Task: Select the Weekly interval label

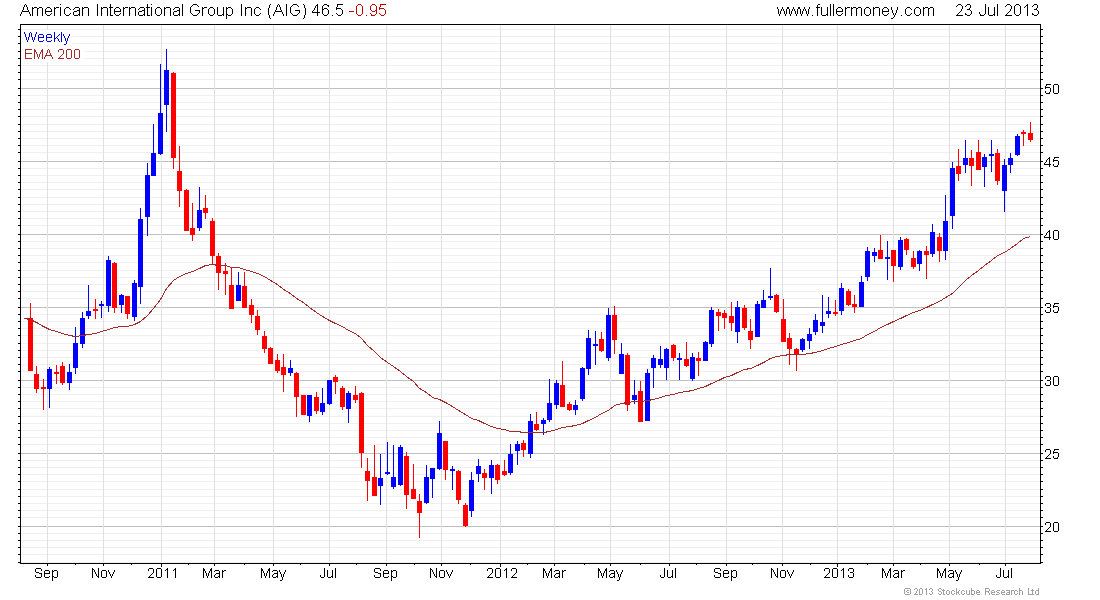Action: [x=47, y=37]
